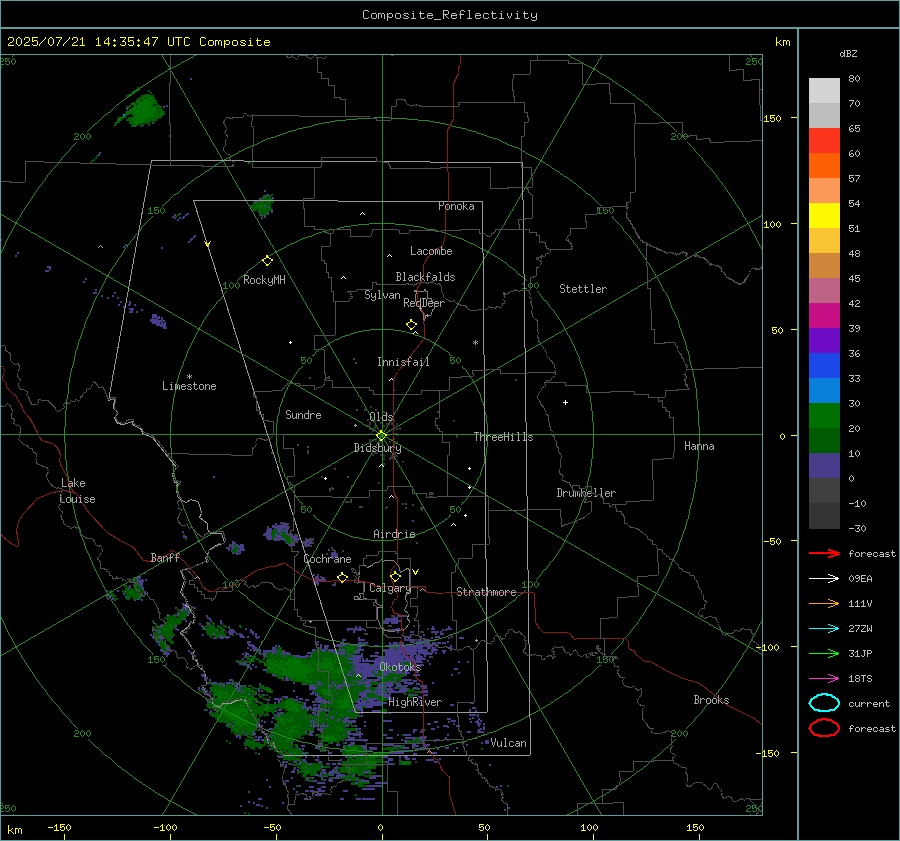900x841 pixels.
Task: Click the Banff label on map
Action: [x=165, y=557]
